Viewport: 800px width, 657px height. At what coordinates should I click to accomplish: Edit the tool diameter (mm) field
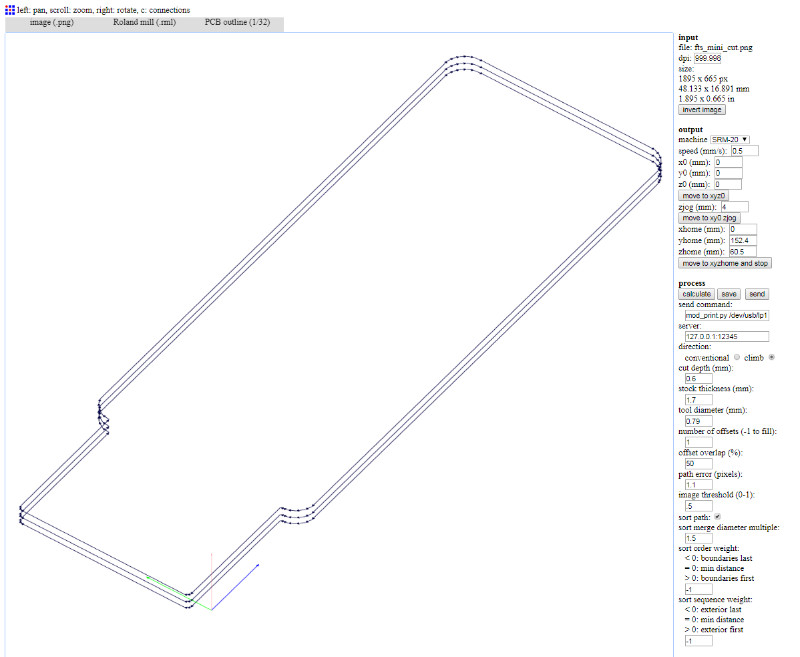(x=698, y=421)
